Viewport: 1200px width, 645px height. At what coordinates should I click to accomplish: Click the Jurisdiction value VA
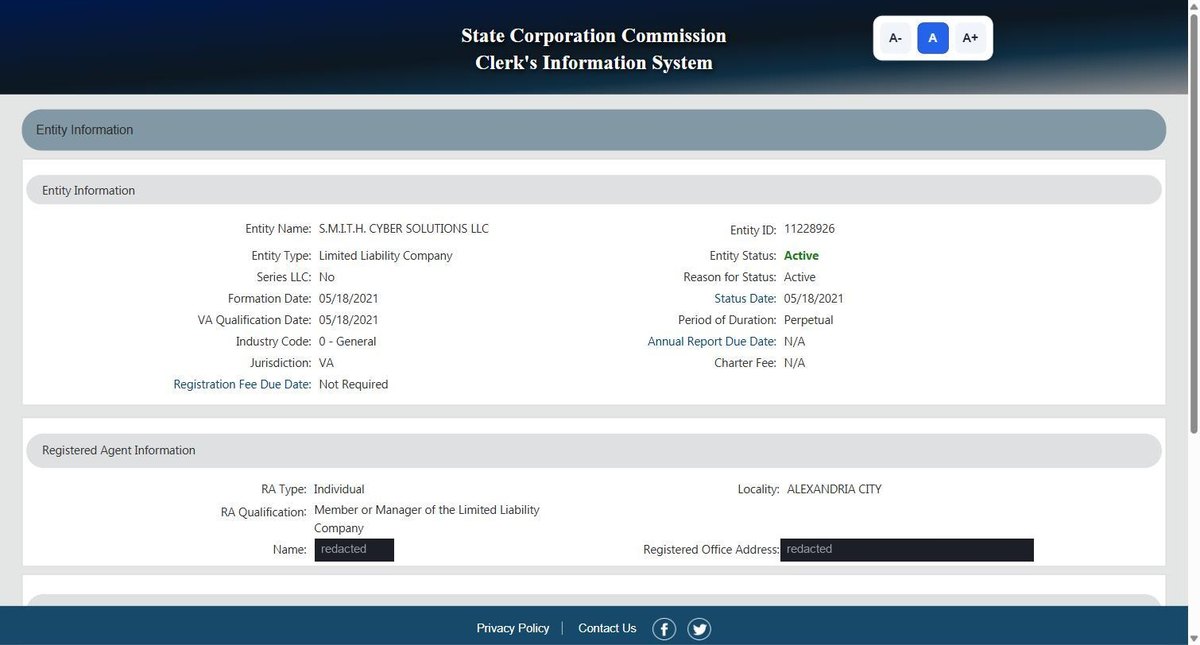pos(326,363)
